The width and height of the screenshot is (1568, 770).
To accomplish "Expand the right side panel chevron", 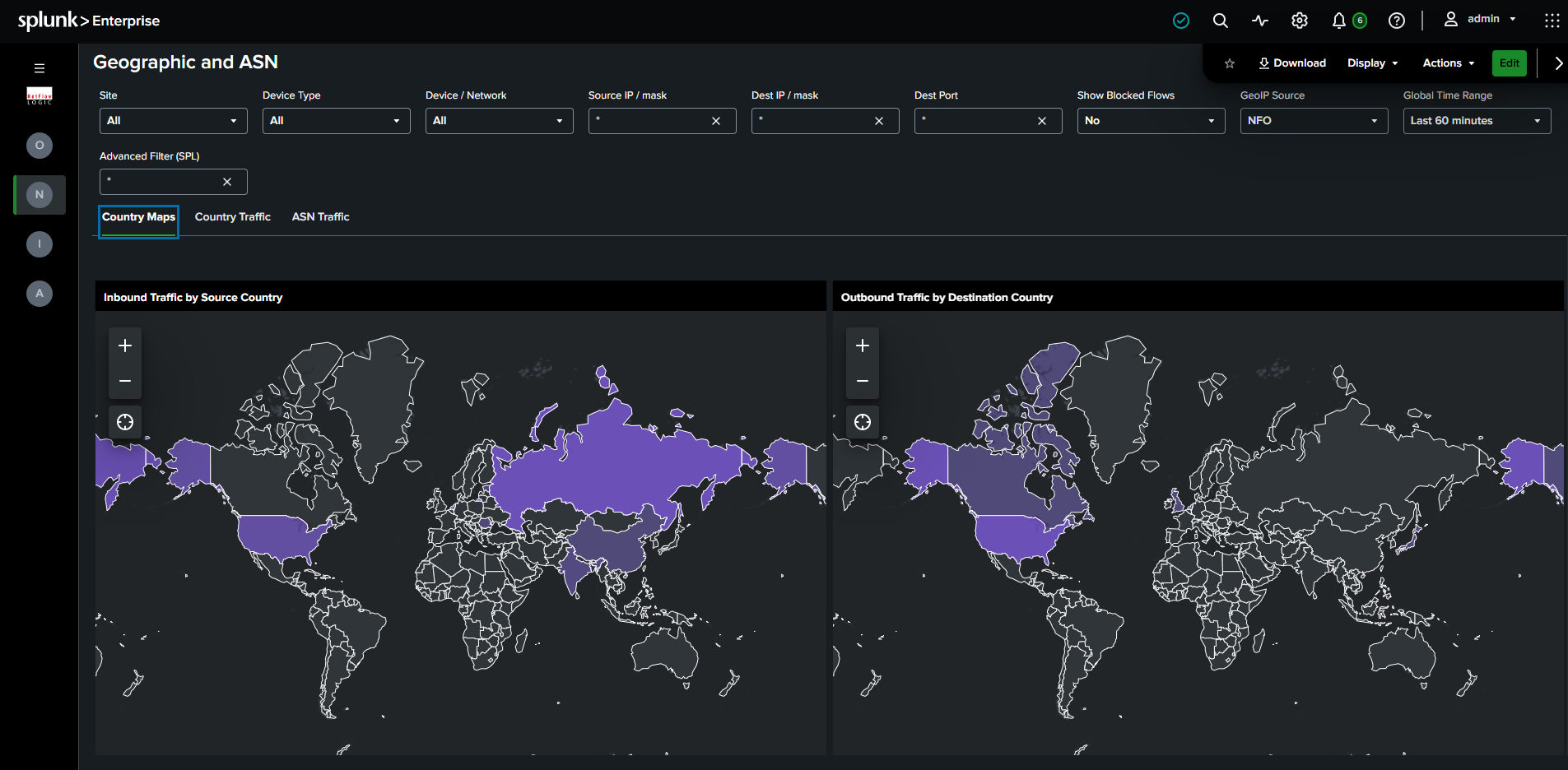I will click(1558, 63).
